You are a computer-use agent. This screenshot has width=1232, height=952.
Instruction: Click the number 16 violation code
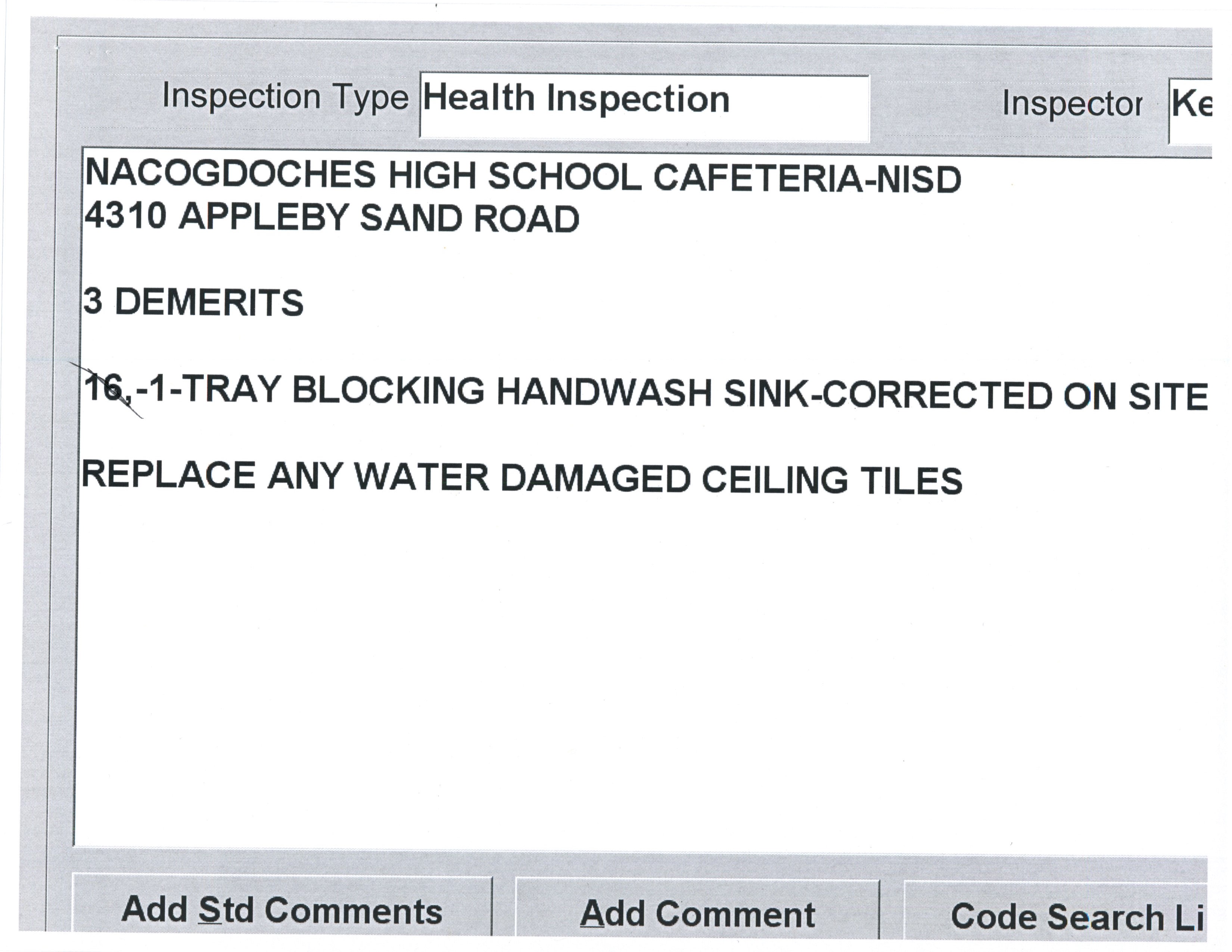click(105, 388)
